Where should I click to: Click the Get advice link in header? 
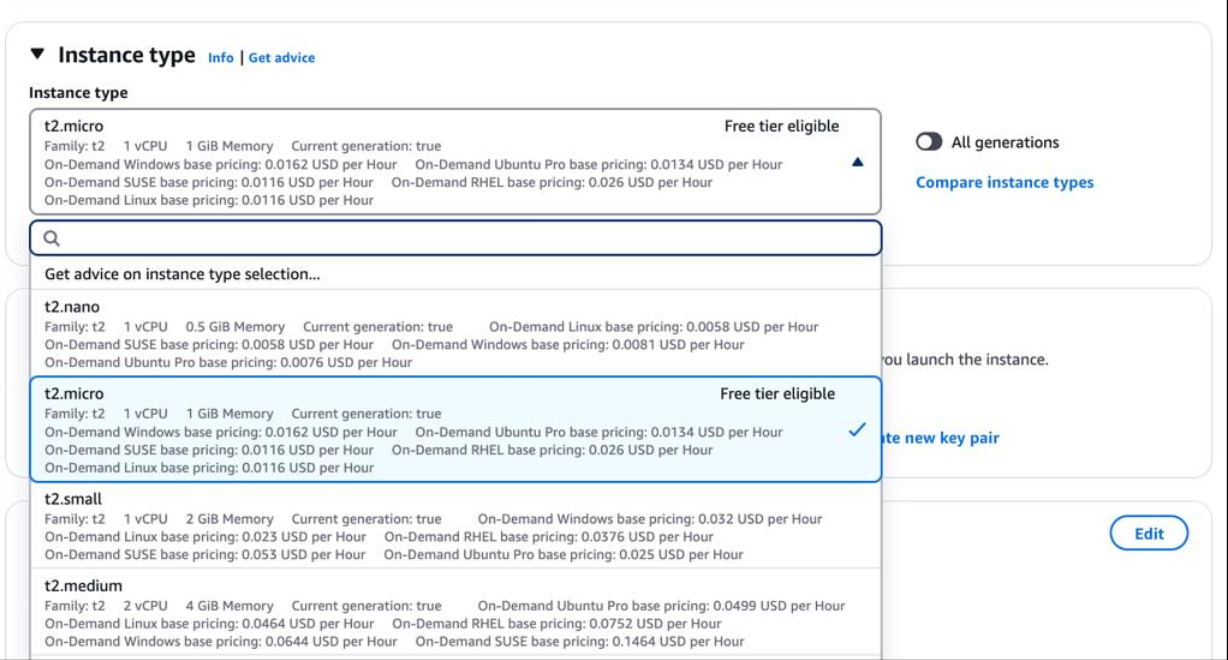pyautogui.click(x=281, y=58)
